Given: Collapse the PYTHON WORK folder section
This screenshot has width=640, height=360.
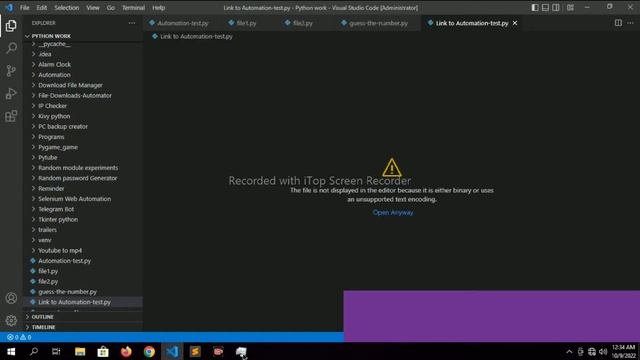Looking at the screenshot, I should pos(51,36).
